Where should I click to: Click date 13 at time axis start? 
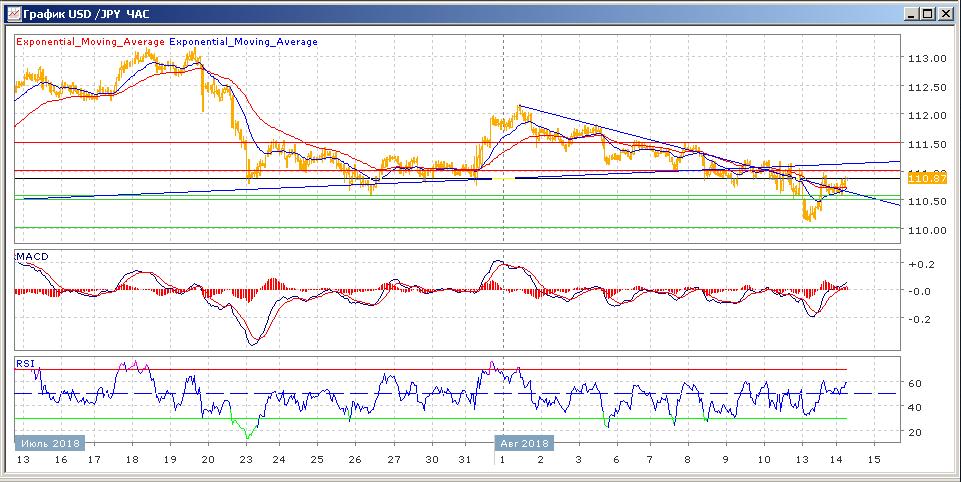(x=22, y=460)
